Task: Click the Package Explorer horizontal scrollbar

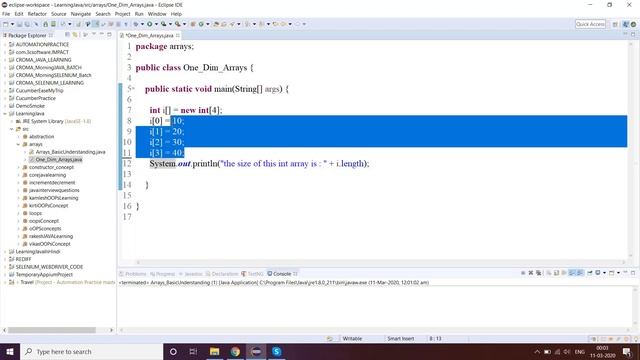Action: pos(52,330)
